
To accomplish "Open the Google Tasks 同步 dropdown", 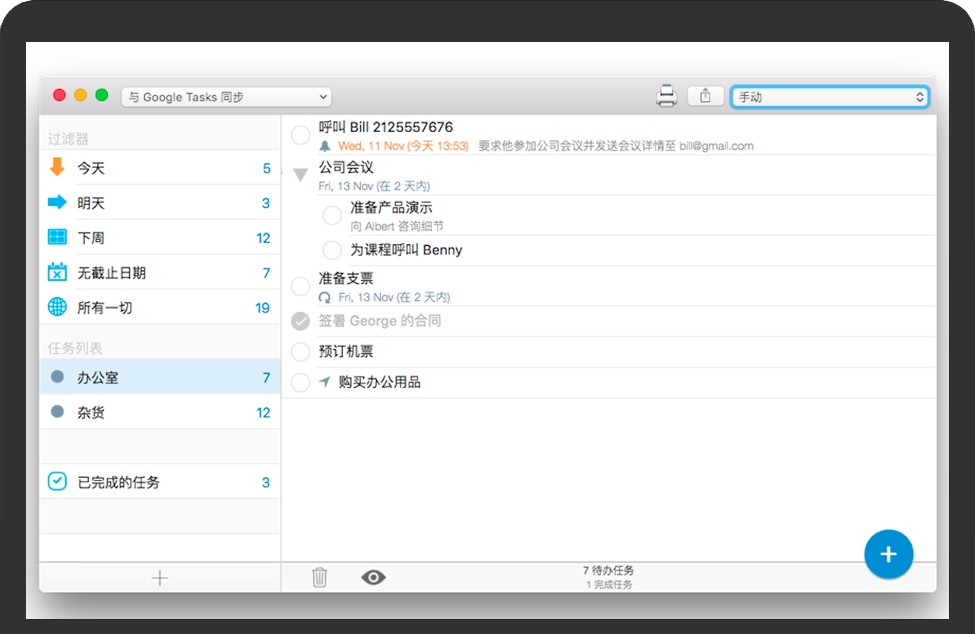I will tap(226, 97).
